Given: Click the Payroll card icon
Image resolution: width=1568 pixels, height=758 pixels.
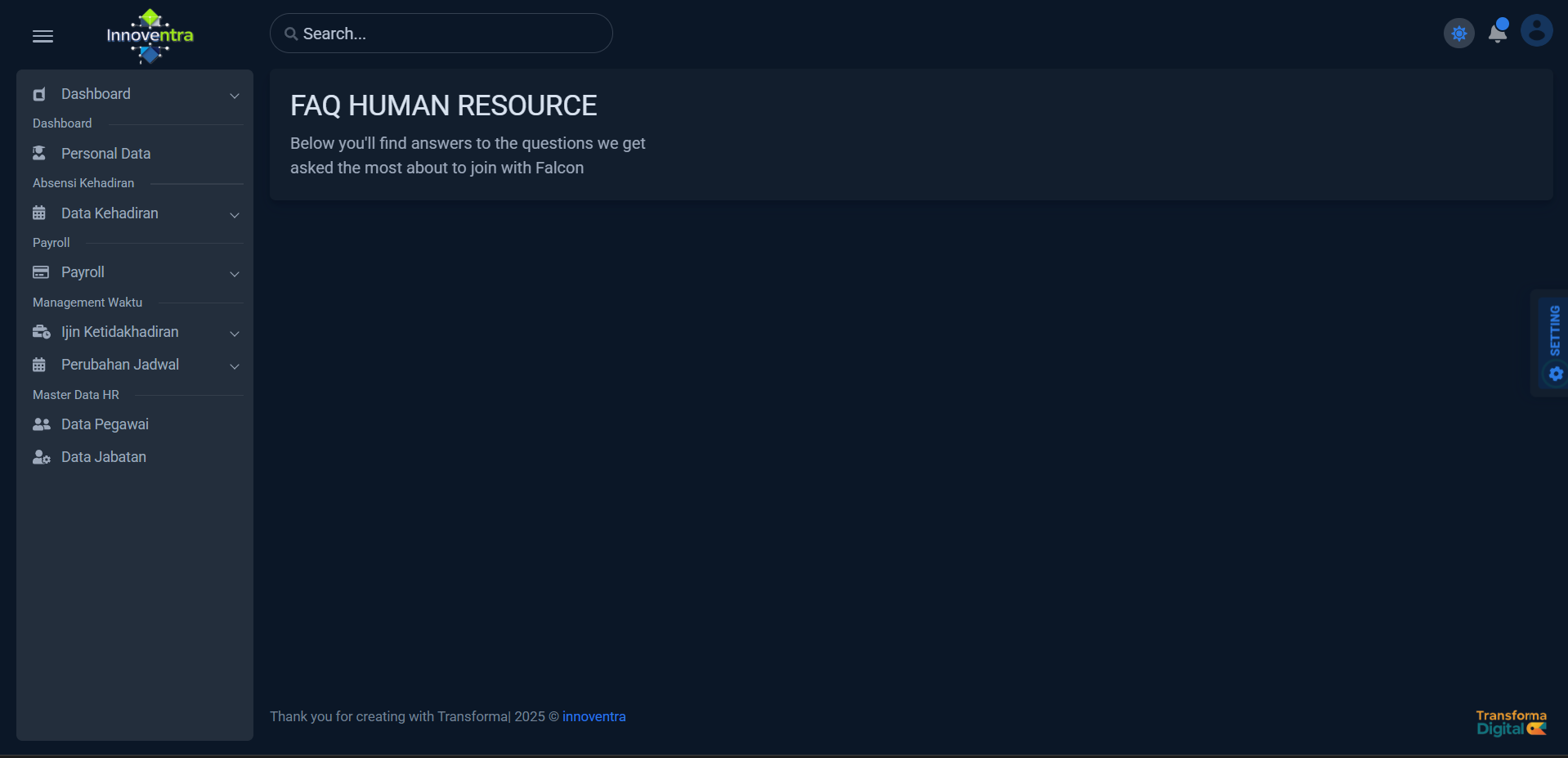Looking at the screenshot, I should pos(41,272).
